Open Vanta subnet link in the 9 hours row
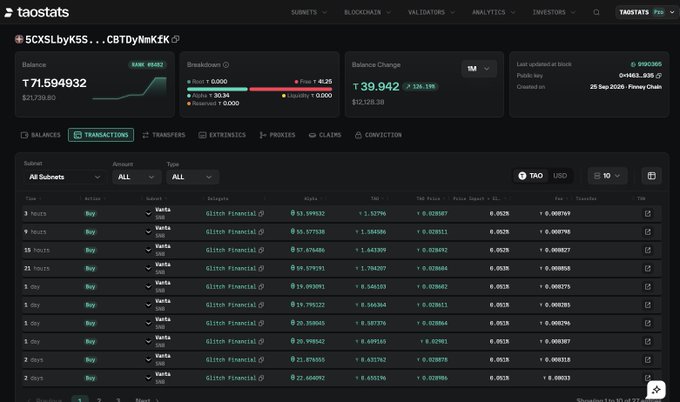 pos(163,228)
